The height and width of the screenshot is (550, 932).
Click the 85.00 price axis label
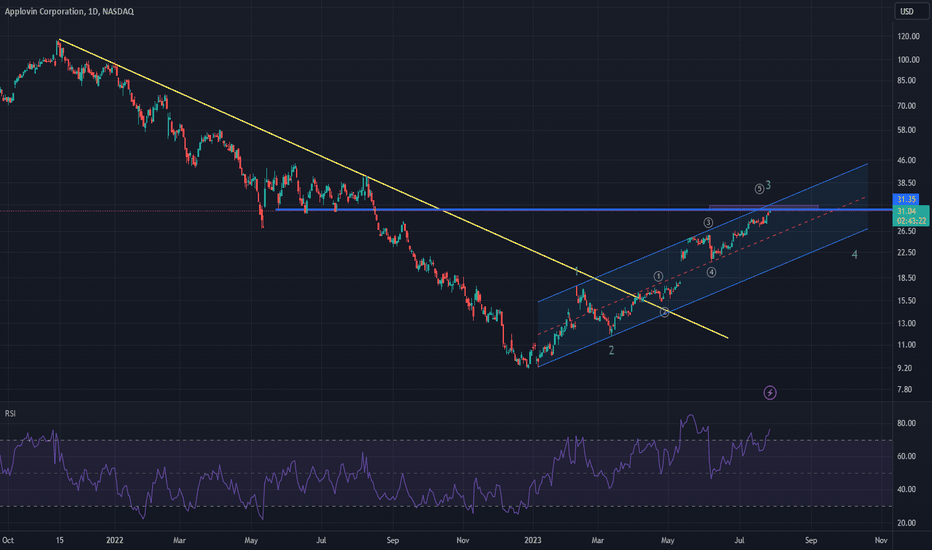906,80
